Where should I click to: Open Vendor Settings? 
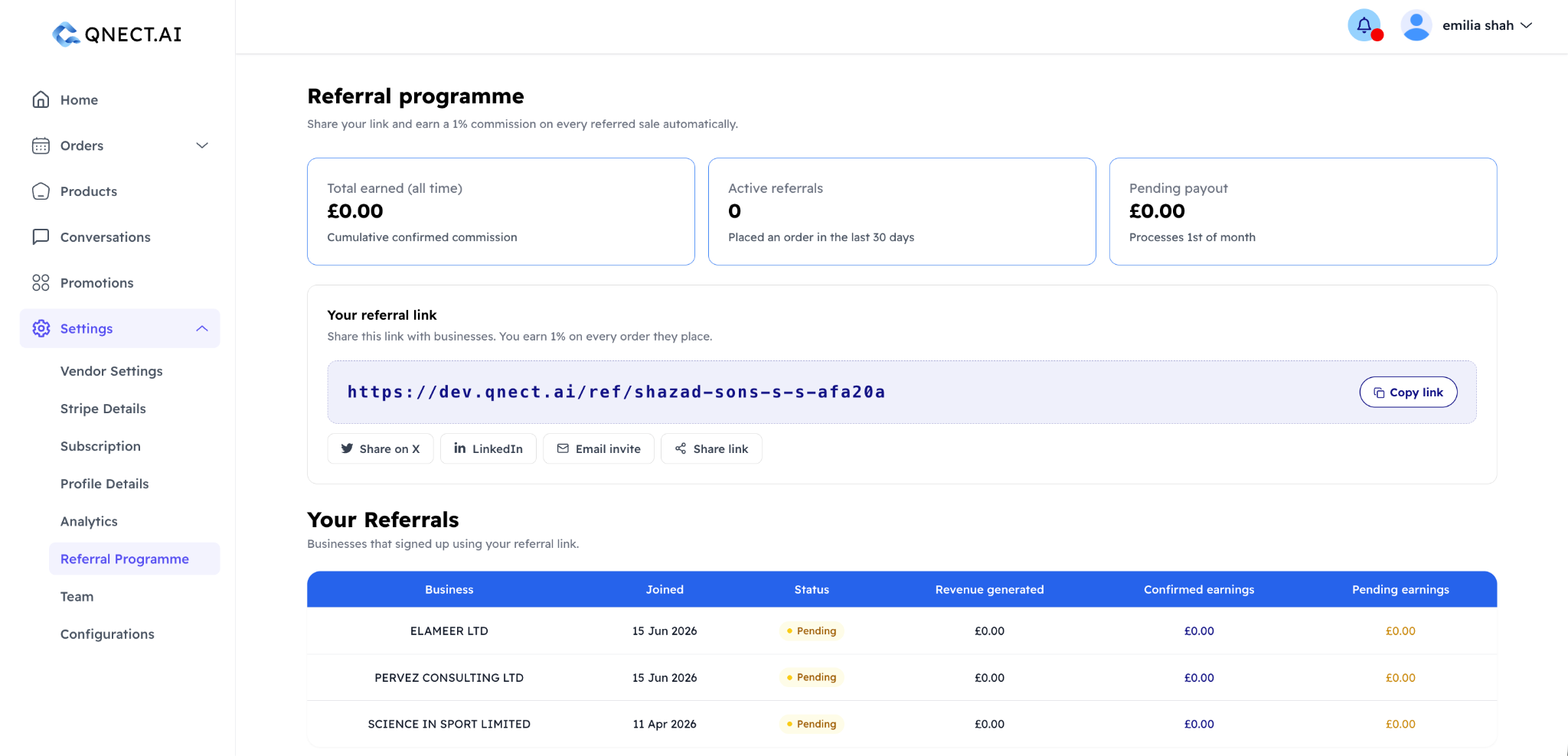pos(112,371)
